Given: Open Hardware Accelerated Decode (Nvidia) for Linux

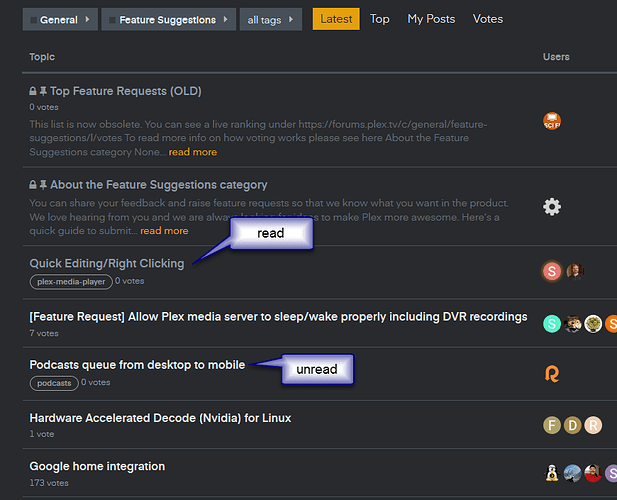Looking at the screenshot, I should 160,418.
